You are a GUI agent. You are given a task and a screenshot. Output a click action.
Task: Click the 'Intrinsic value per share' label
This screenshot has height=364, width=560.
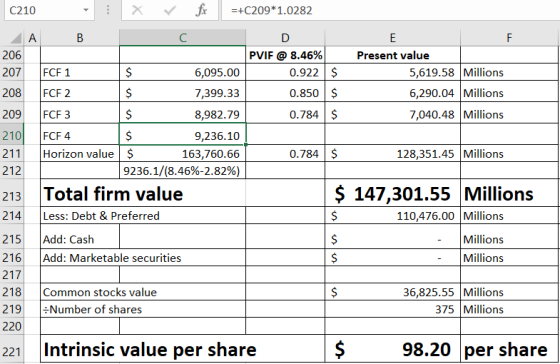150,349
